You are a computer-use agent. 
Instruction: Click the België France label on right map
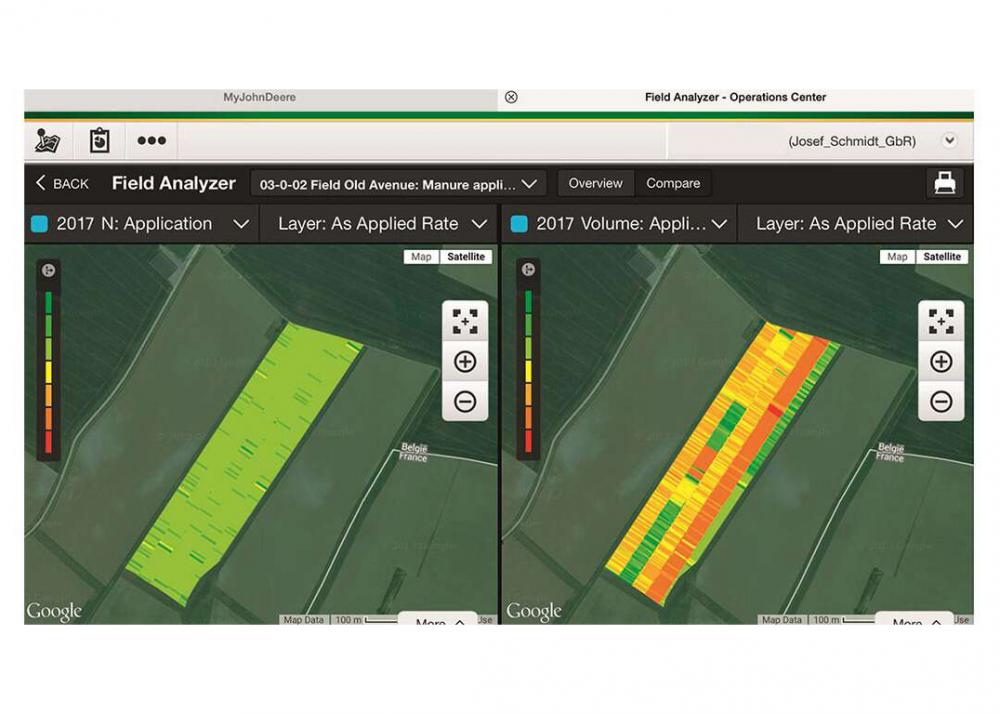890,452
